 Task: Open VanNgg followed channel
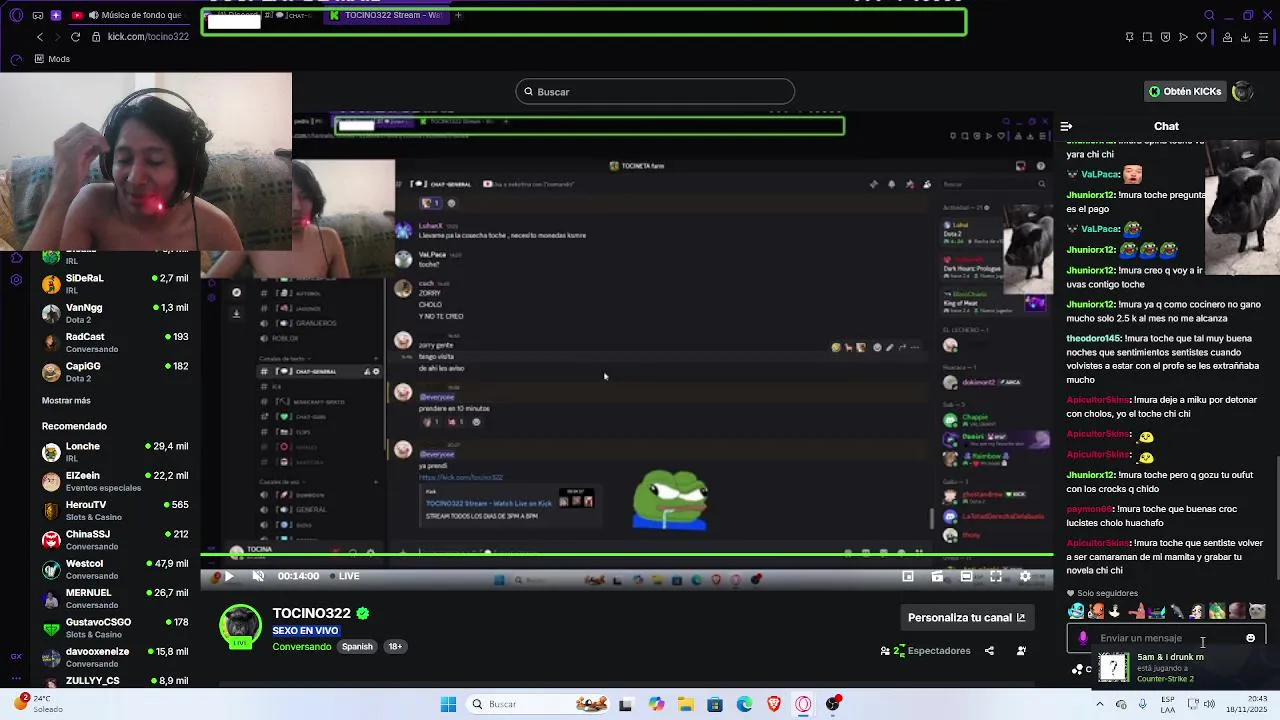click(115, 313)
